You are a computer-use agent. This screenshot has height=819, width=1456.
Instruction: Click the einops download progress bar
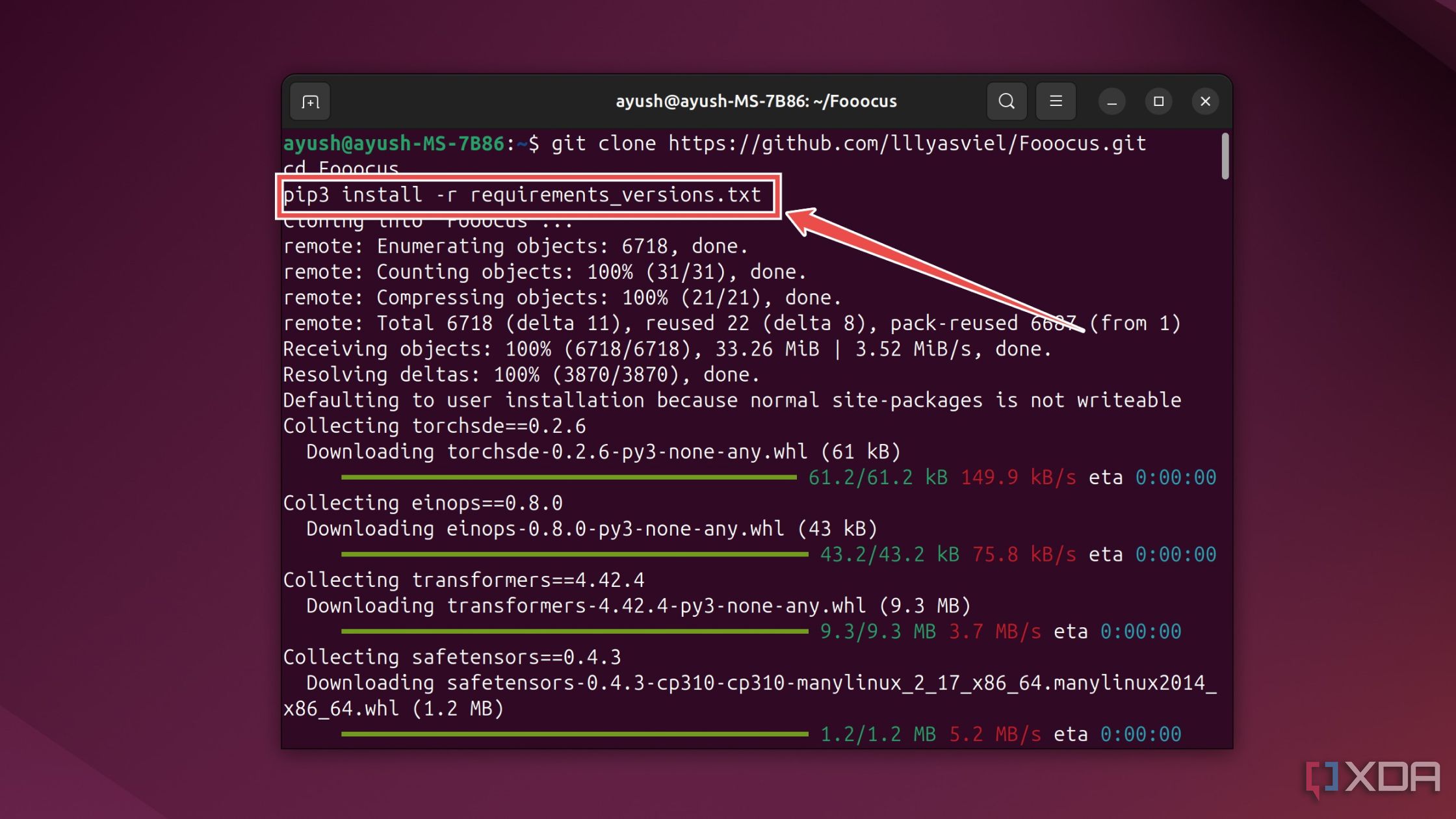[575, 554]
